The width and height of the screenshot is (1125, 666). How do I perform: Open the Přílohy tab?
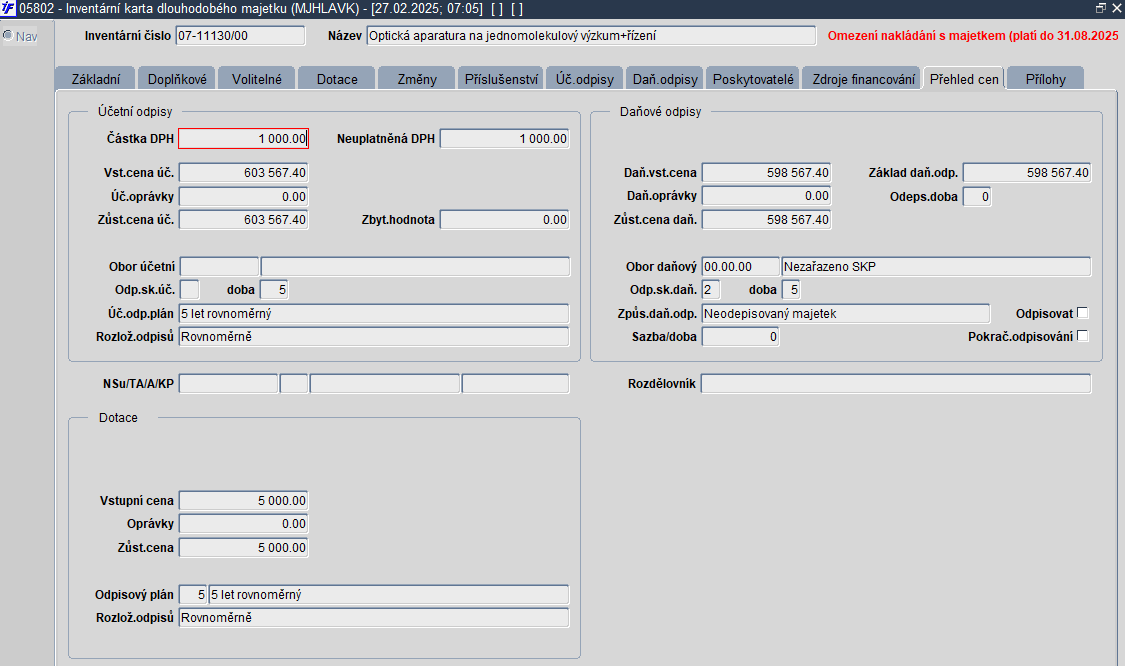point(1045,78)
